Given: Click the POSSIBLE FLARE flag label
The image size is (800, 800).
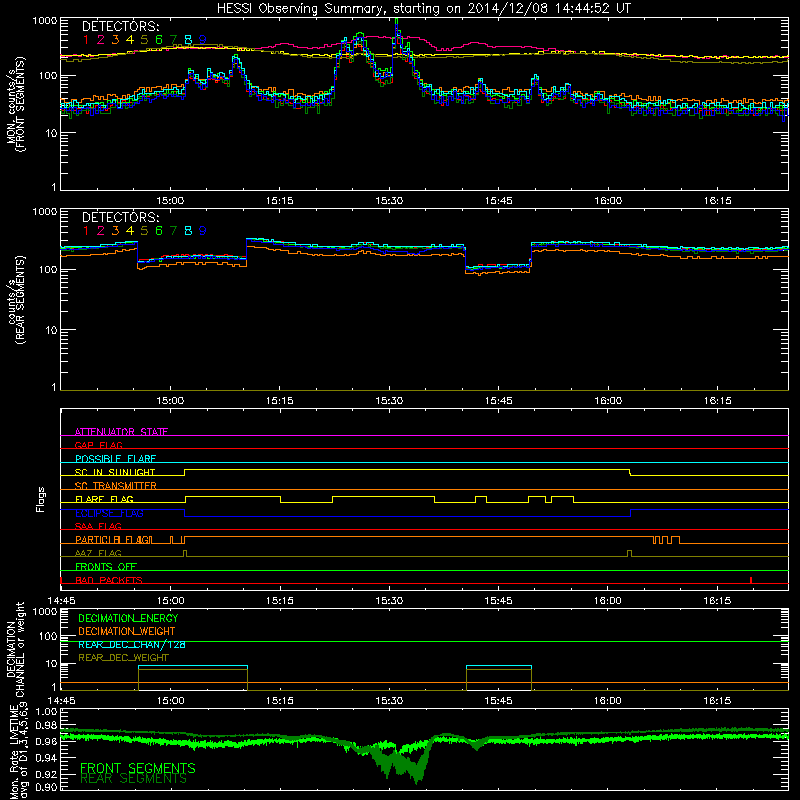Looking at the screenshot, I should [x=115, y=459].
